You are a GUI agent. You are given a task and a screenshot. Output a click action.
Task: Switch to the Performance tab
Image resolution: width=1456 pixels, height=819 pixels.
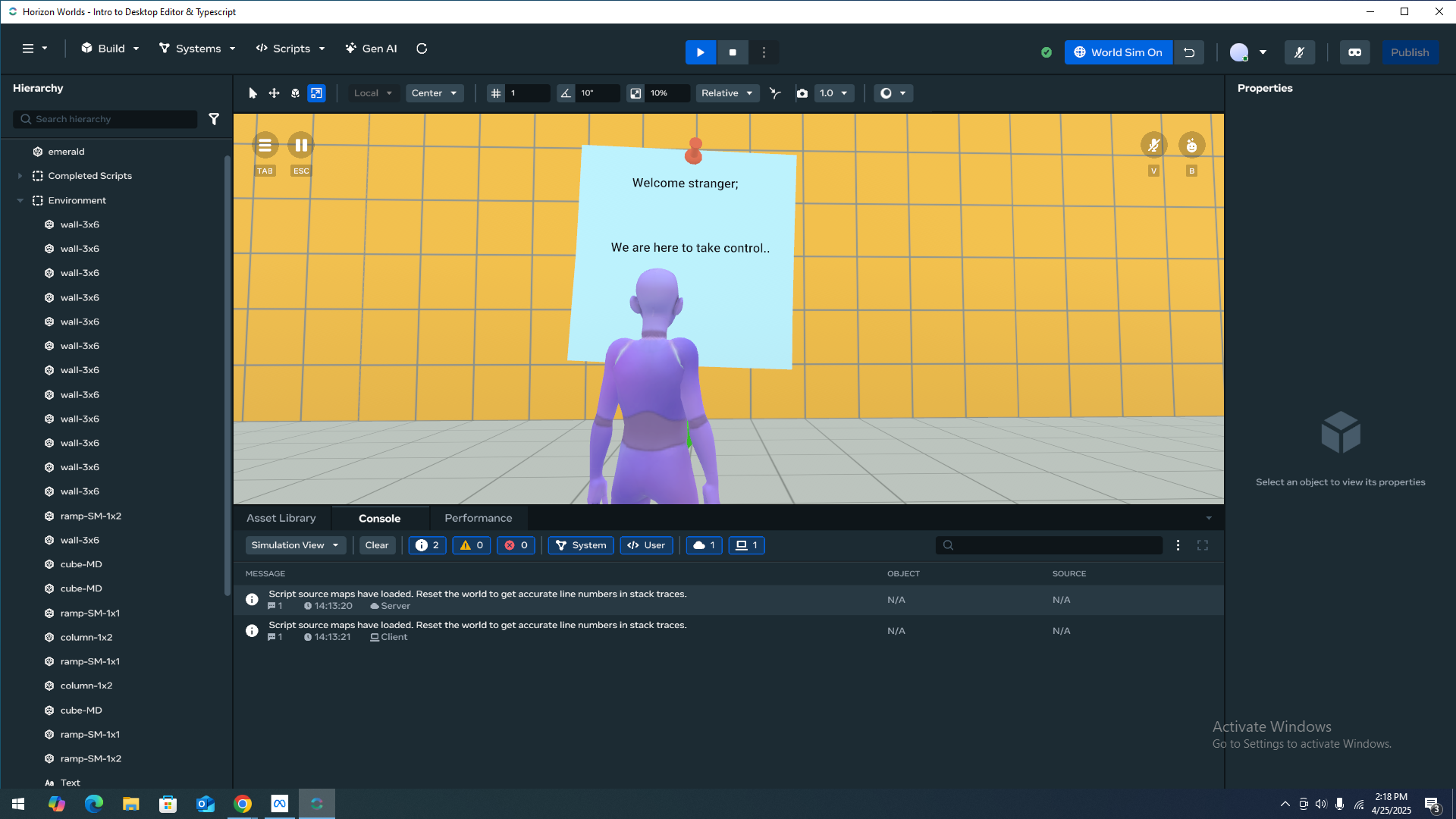click(478, 518)
